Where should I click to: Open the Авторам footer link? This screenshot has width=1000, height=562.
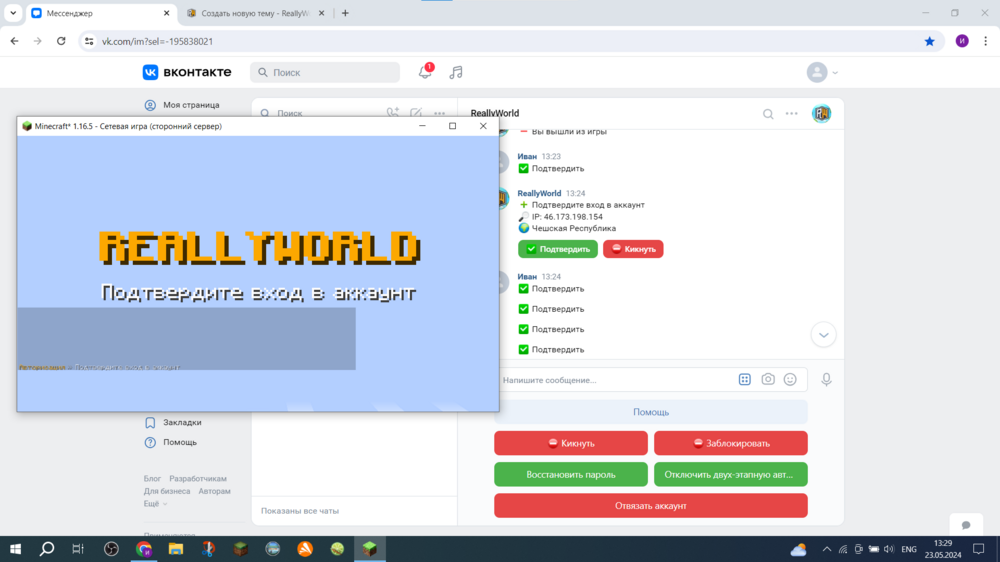point(214,491)
